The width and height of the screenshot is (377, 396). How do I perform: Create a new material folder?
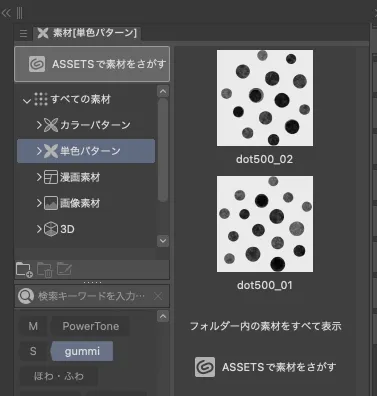24,270
